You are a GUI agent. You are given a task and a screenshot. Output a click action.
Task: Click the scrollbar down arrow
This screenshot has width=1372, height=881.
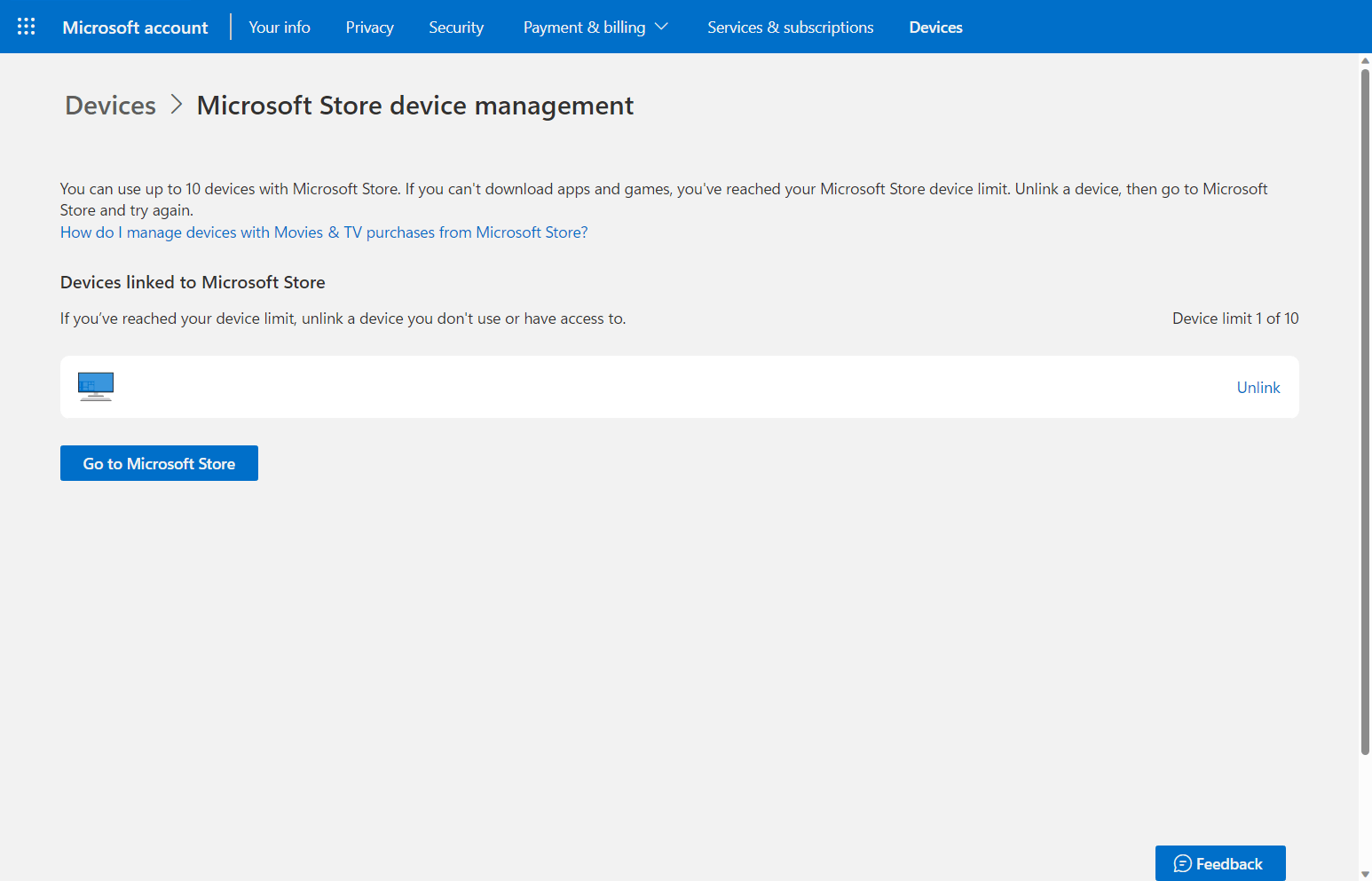point(1365,874)
